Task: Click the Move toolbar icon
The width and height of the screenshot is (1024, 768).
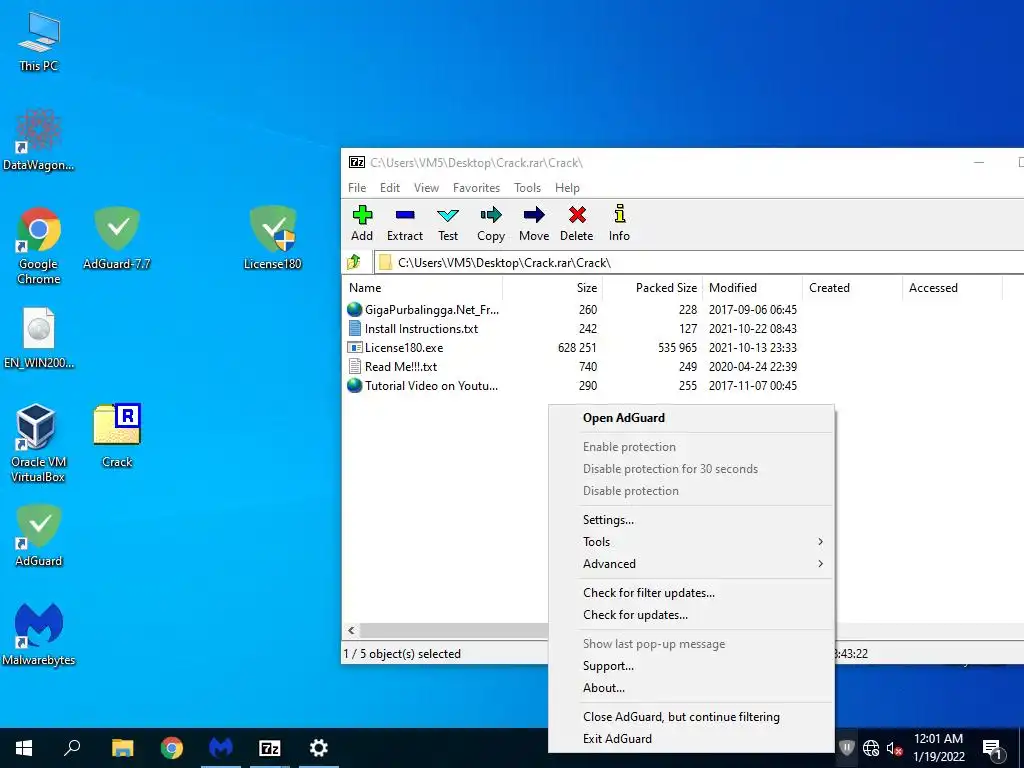Action: (x=534, y=223)
